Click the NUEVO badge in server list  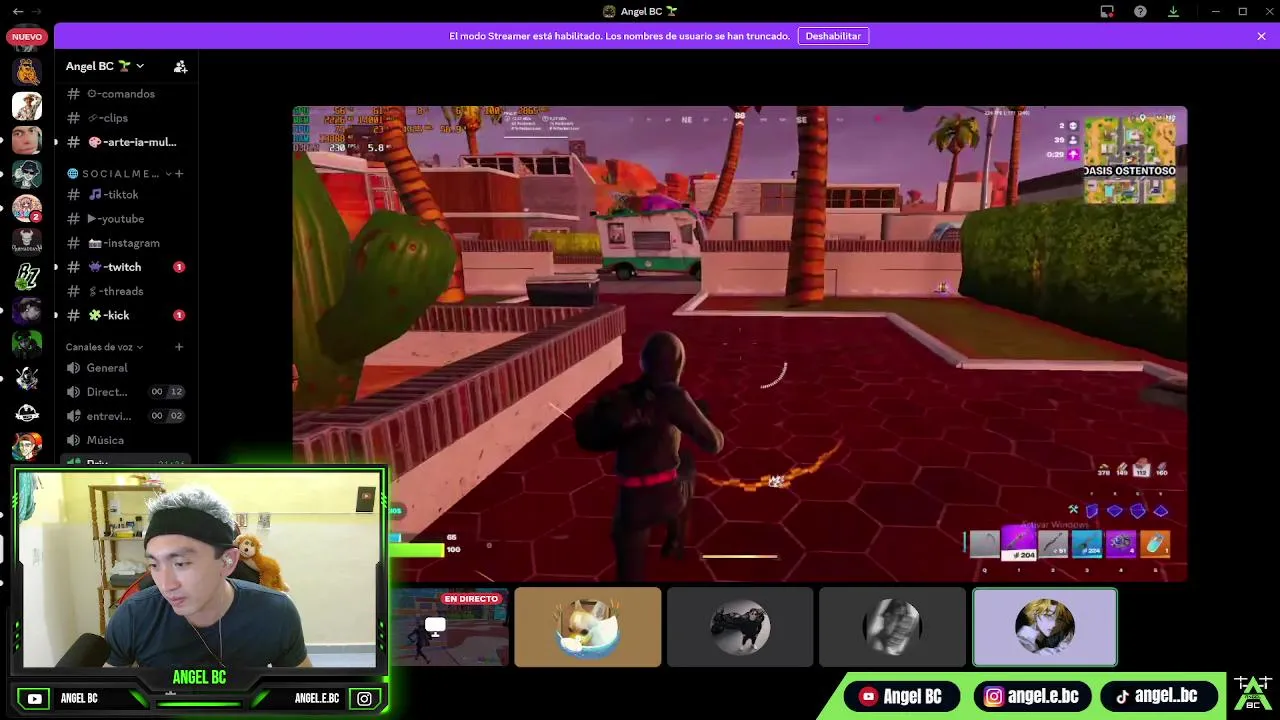(27, 37)
